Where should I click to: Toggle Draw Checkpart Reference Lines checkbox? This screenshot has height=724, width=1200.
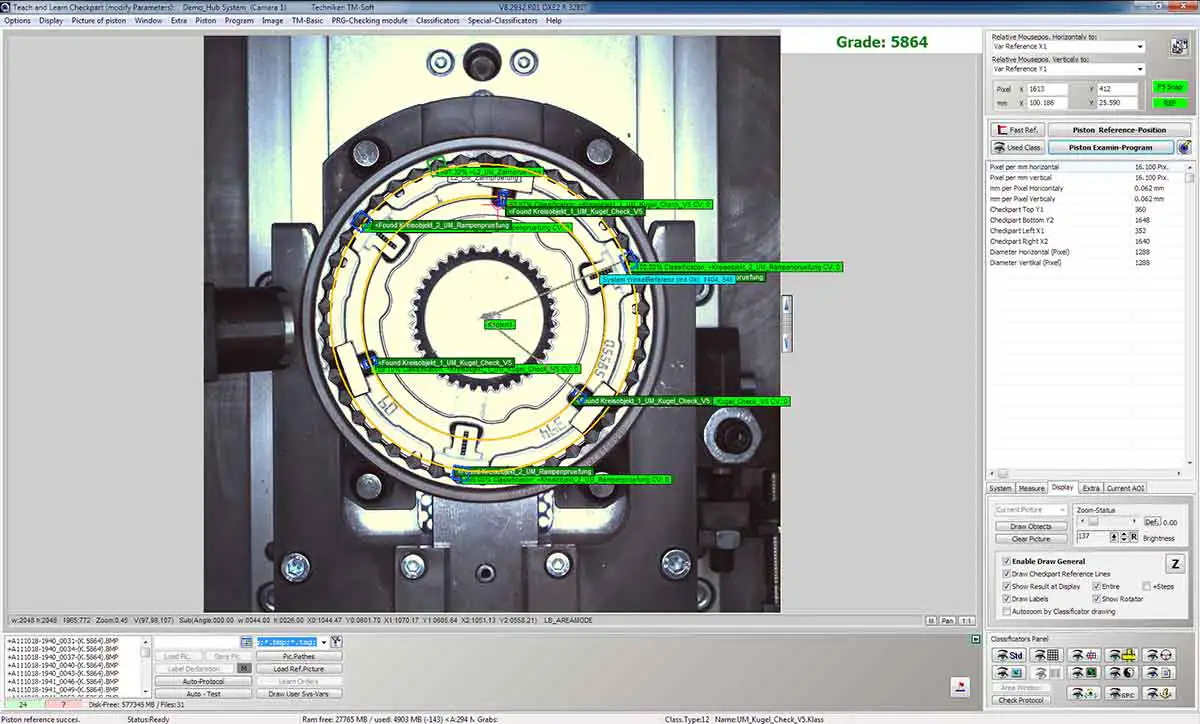pyautogui.click(x=1007, y=574)
